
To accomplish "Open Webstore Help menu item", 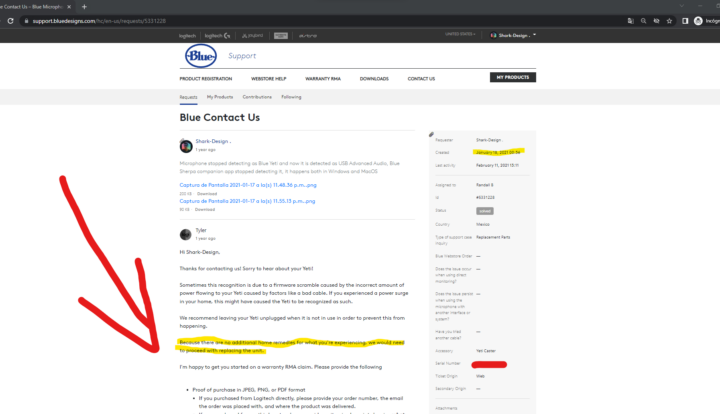I will point(269,79).
